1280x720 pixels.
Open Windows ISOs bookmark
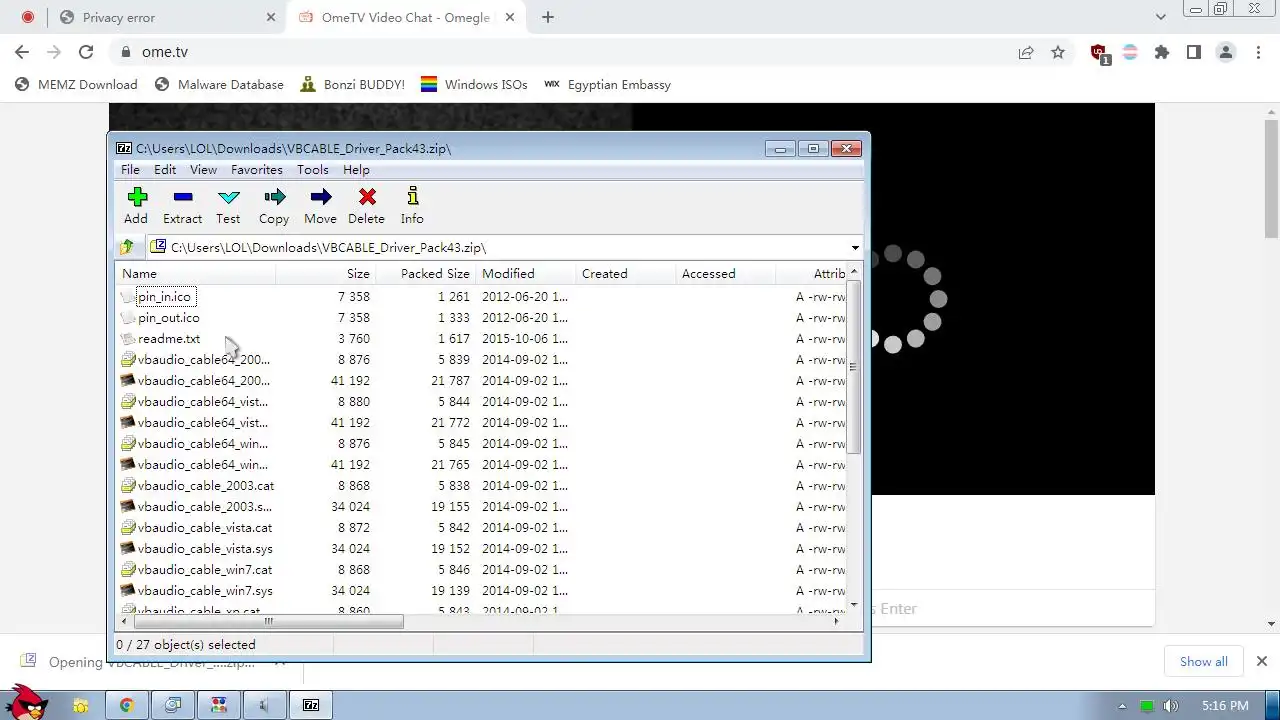(474, 85)
